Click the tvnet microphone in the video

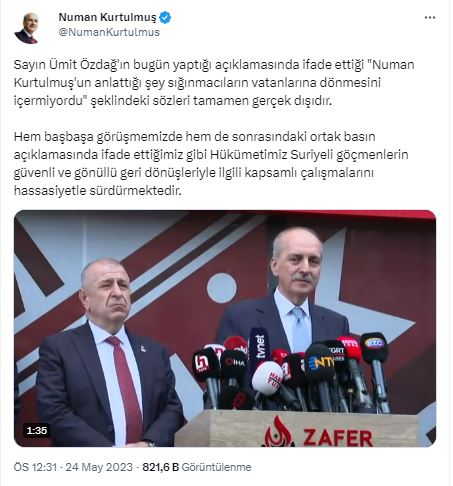click(260, 347)
